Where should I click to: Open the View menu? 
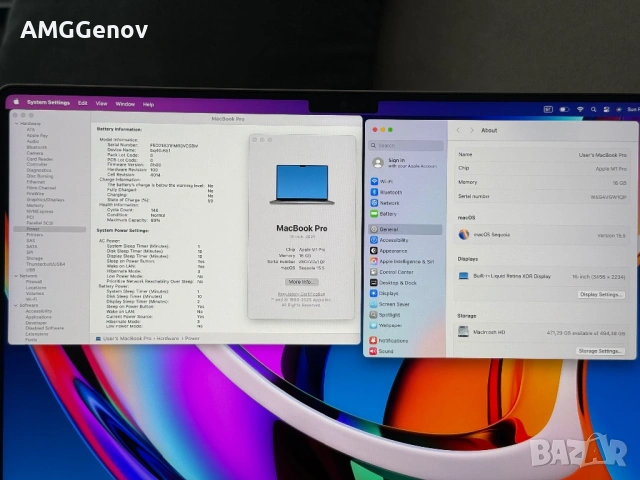(x=102, y=104)
